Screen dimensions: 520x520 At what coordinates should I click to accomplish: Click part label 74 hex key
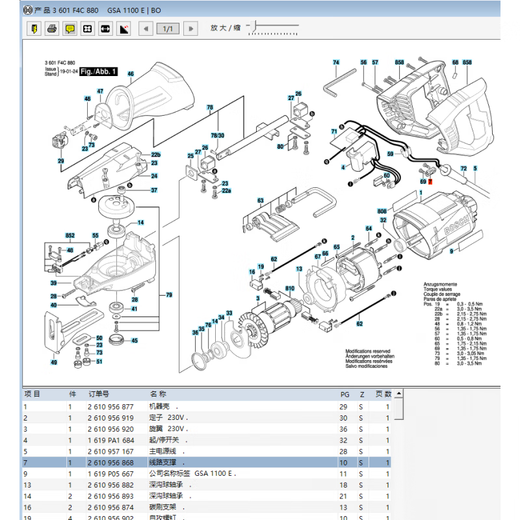(336, 62)
